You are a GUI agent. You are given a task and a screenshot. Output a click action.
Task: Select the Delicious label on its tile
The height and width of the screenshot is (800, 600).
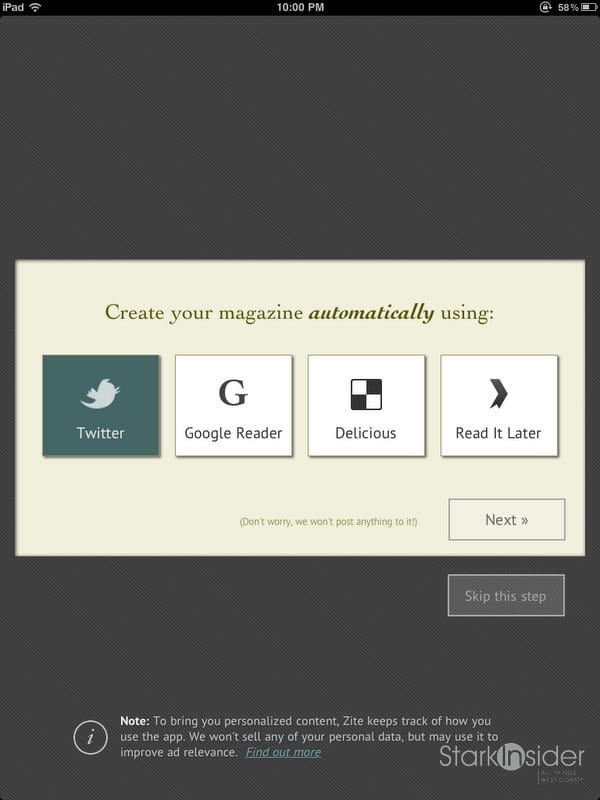[x=366, y=433]
